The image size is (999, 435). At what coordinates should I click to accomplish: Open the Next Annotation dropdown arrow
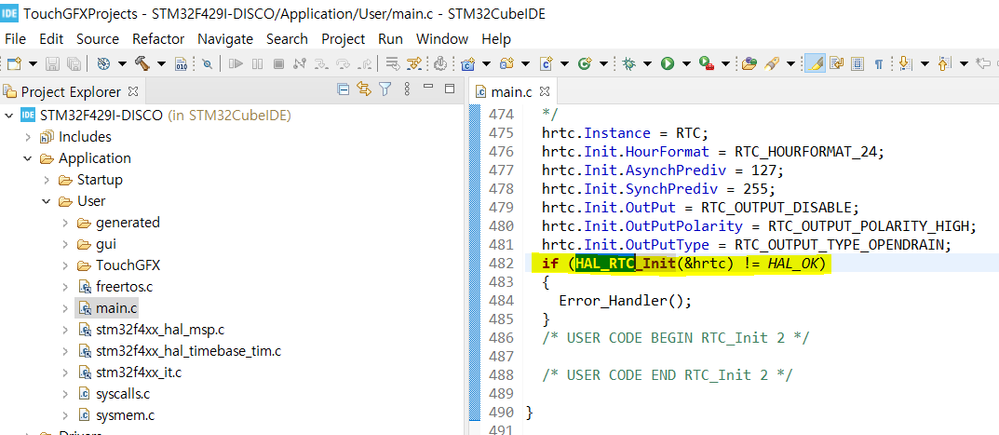click(924, 64)
